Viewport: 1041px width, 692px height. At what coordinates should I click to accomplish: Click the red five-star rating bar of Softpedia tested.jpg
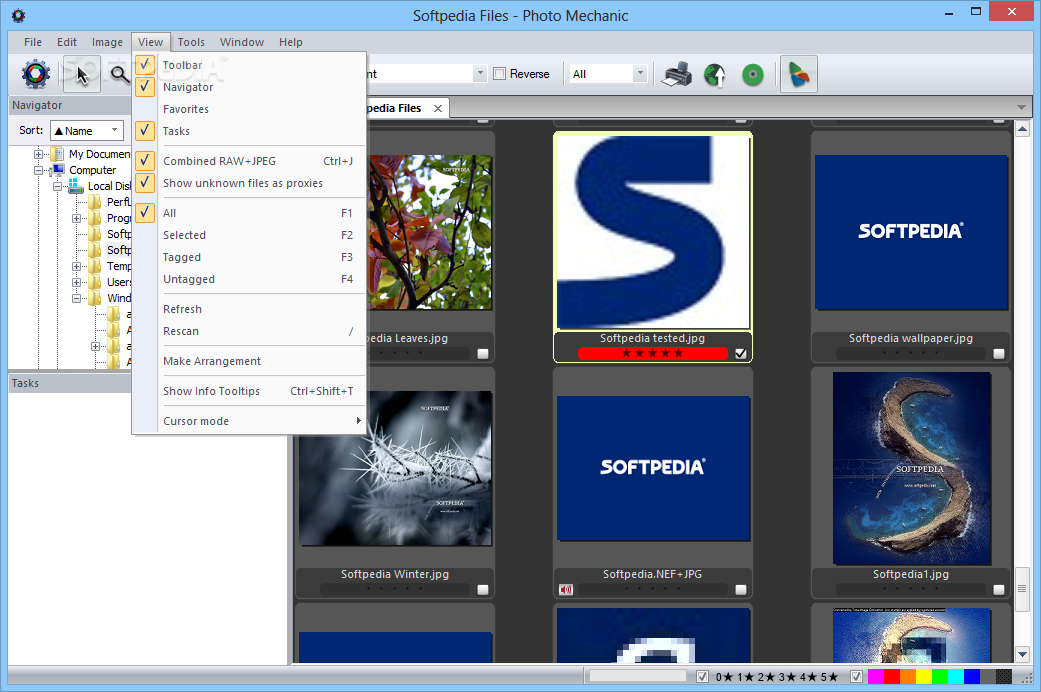point(653,353)
